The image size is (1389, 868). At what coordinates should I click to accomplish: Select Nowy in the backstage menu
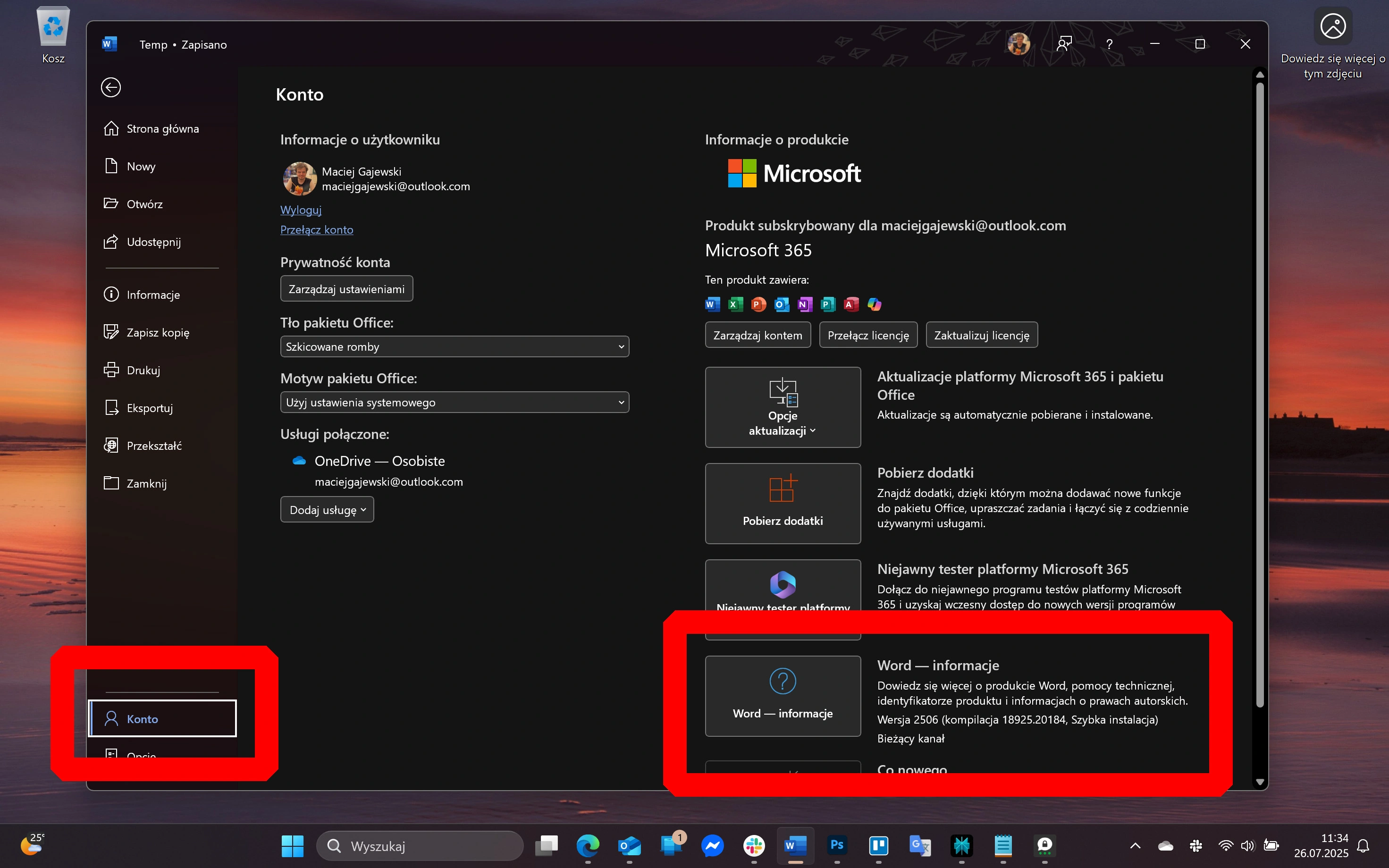[x=162, y=167]
